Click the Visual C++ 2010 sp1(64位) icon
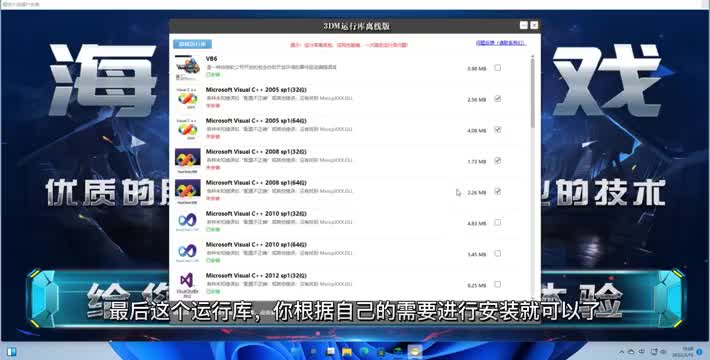710x360 pixels. click(187, 253)
